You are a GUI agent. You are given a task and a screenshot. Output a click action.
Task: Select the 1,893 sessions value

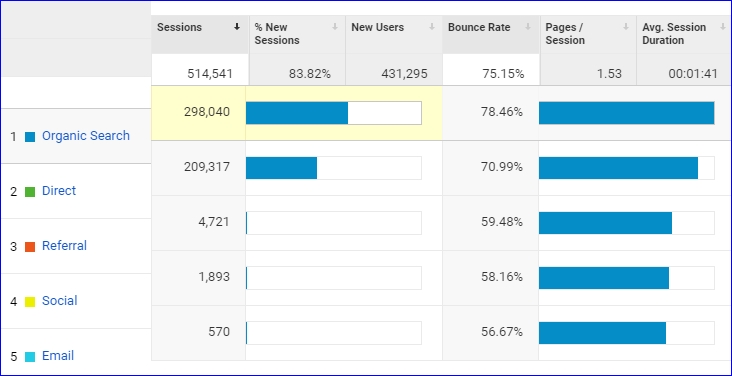tap(214, 277)
